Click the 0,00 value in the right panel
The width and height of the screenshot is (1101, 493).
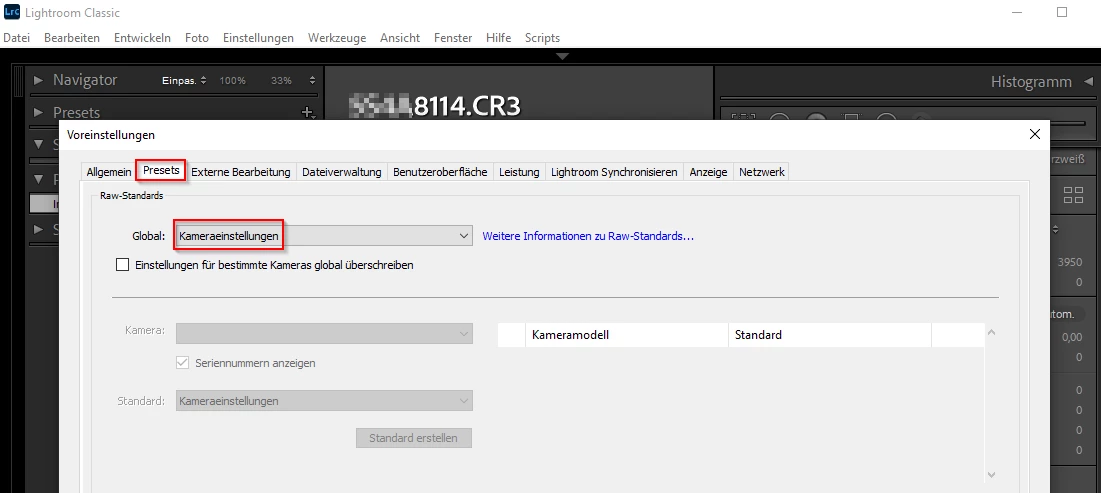click(x=1072, y=338)
